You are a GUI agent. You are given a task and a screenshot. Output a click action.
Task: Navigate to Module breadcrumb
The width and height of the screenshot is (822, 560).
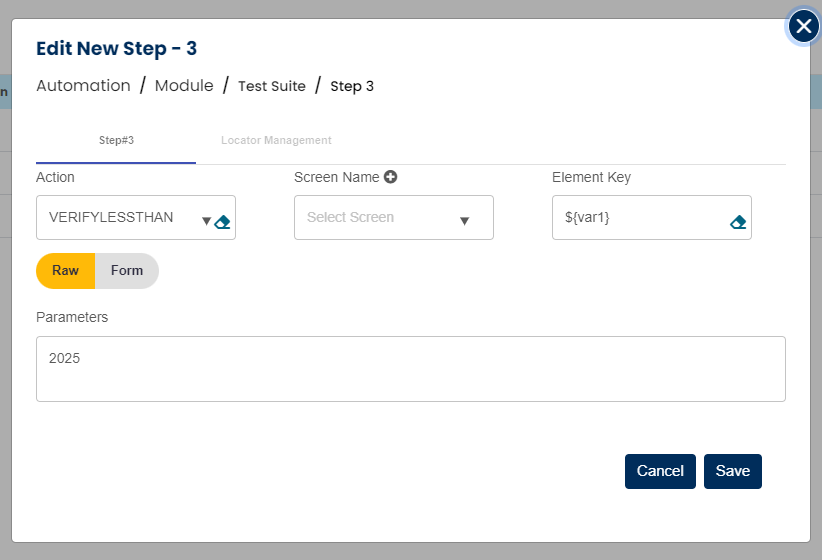point(184,86)
